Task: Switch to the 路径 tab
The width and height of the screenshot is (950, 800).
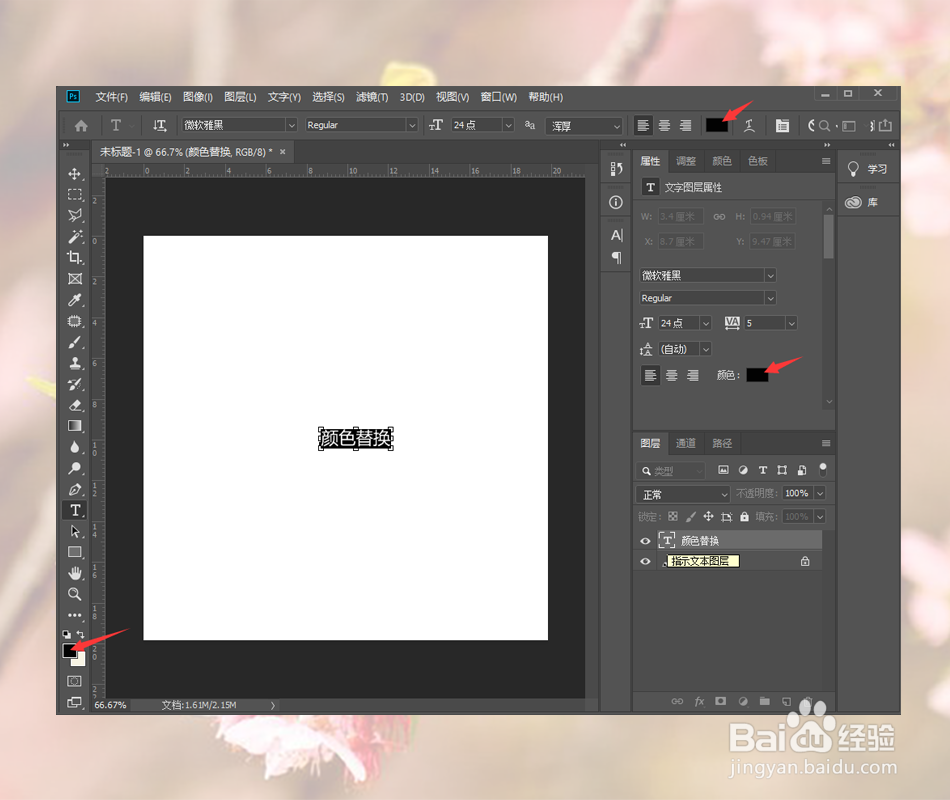Action: (722, 443)
